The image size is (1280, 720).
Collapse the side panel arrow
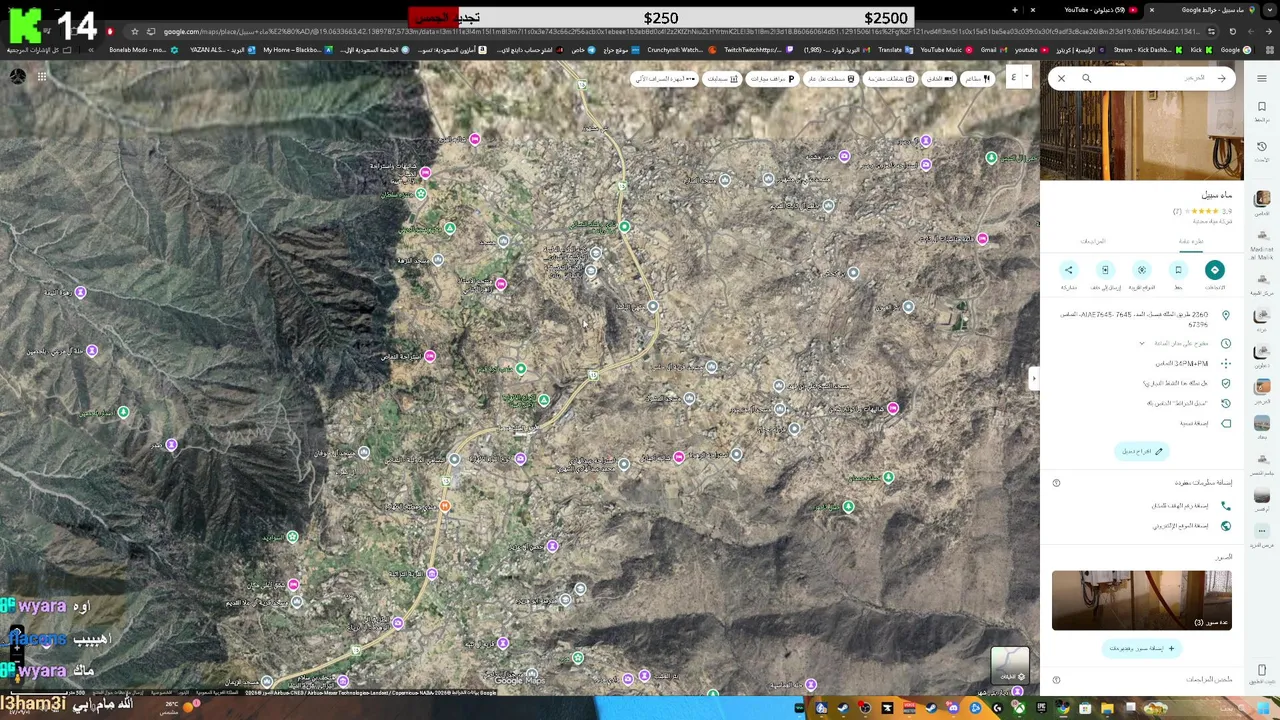[1034, 377]
